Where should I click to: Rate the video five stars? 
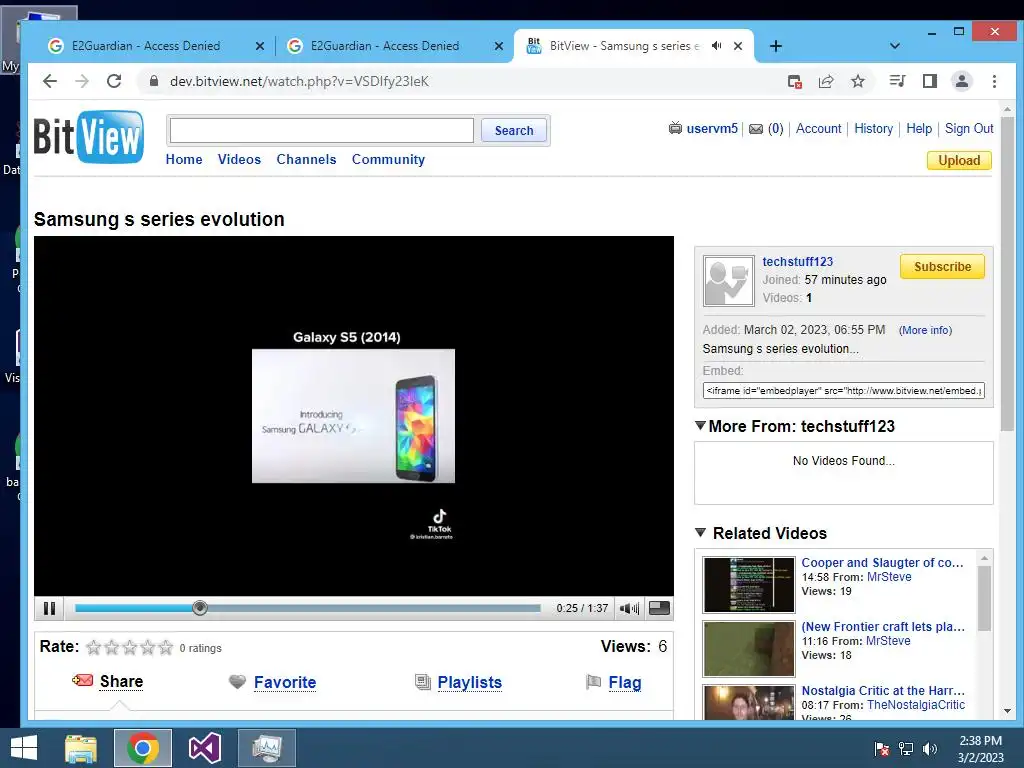pos(166,647)
